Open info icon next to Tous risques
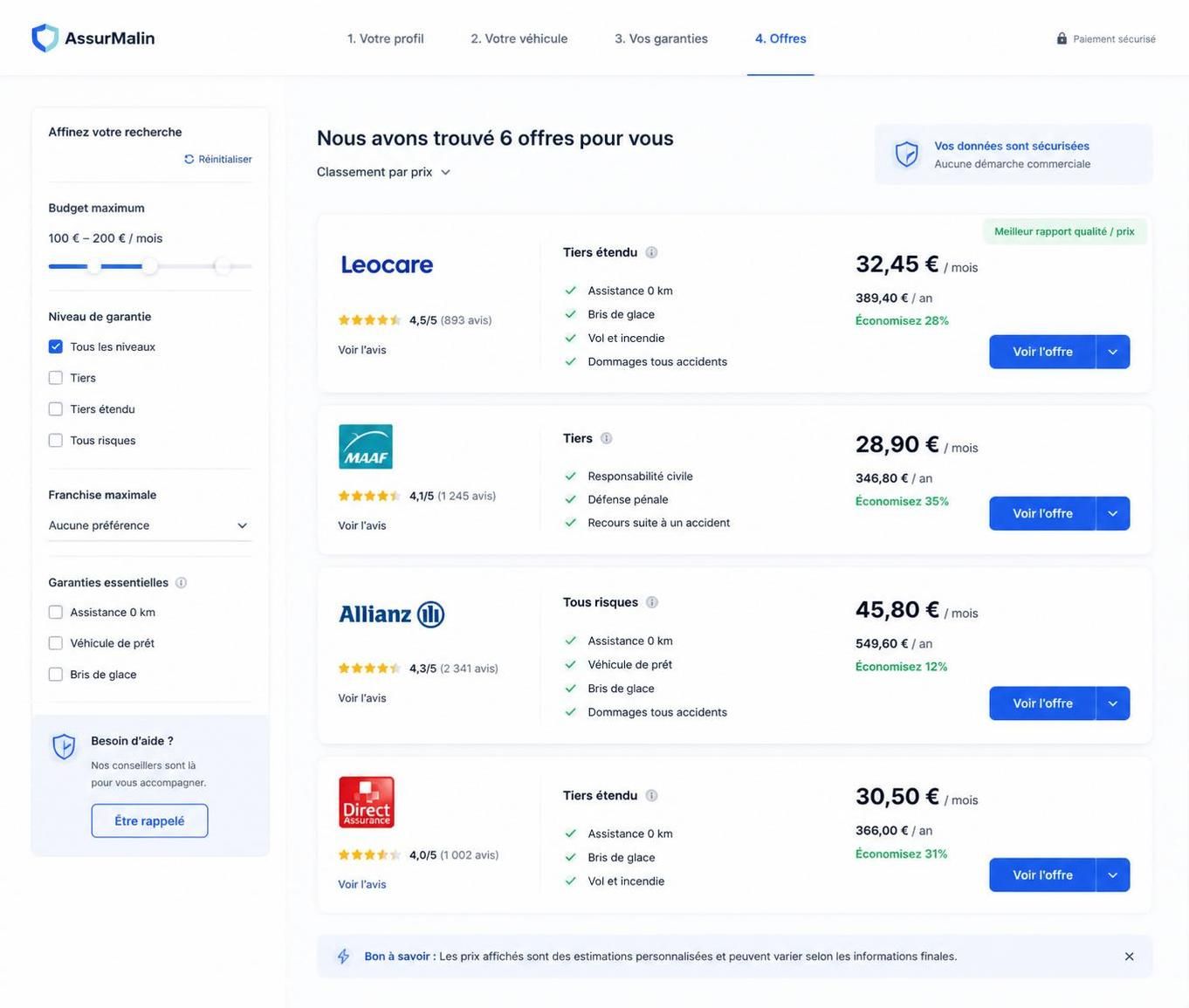The width and height of the screenshot is (1189, 1008). 652,602
